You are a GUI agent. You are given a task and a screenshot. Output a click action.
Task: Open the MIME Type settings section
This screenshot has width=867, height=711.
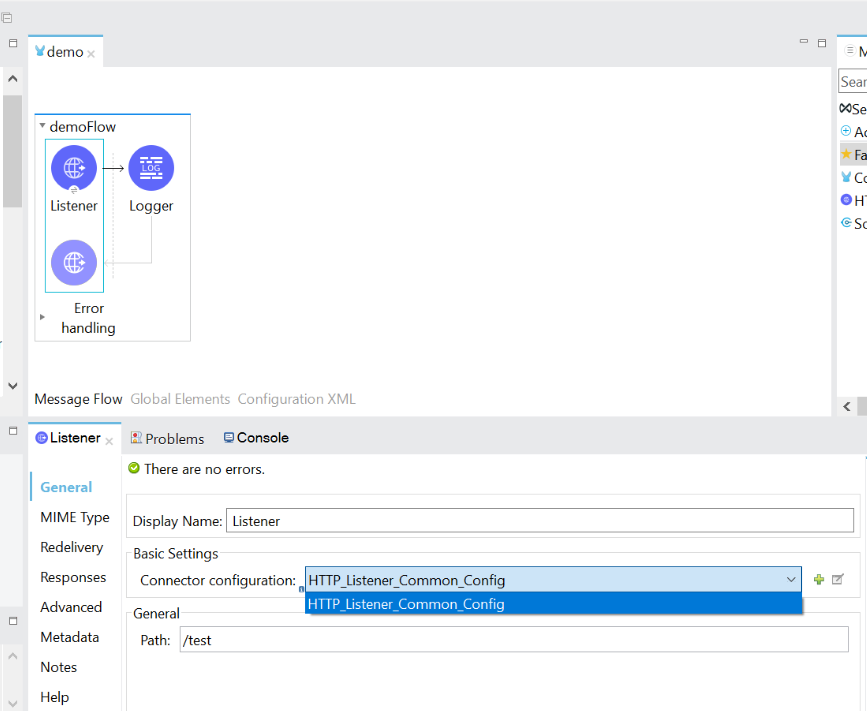75,517
